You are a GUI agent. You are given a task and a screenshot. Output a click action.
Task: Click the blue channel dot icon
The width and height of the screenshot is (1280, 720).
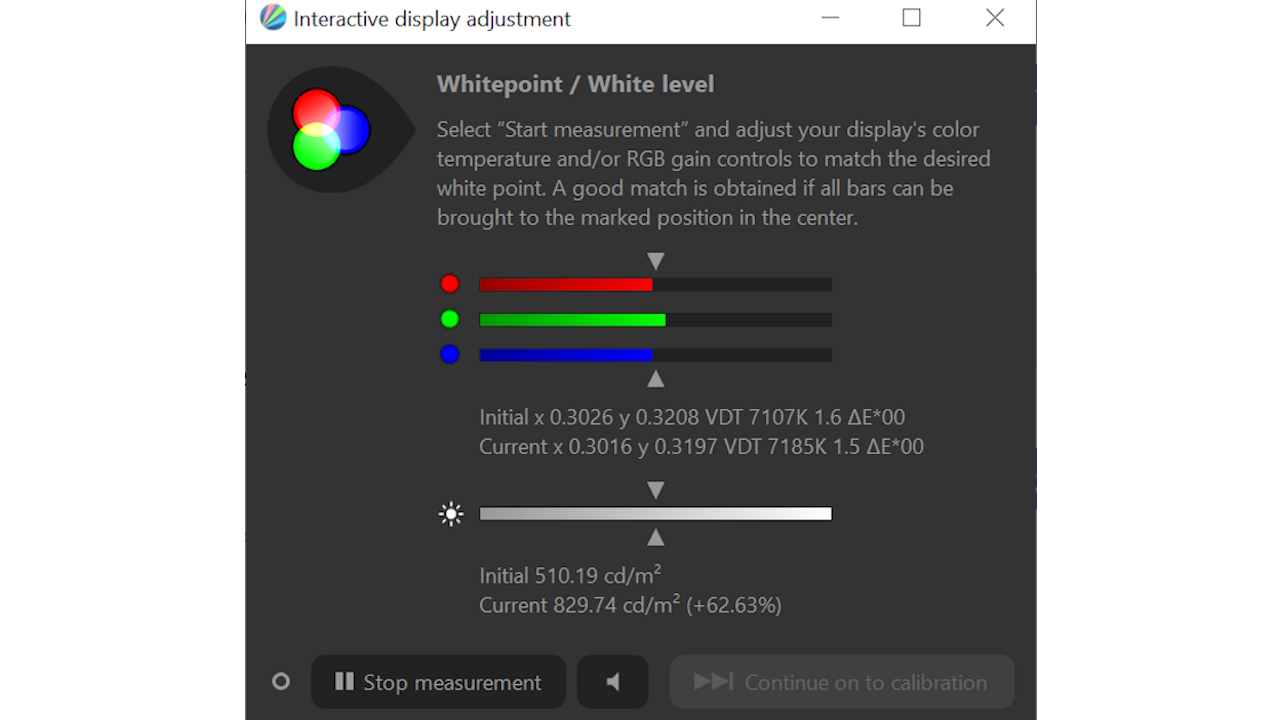coord(450,354)
